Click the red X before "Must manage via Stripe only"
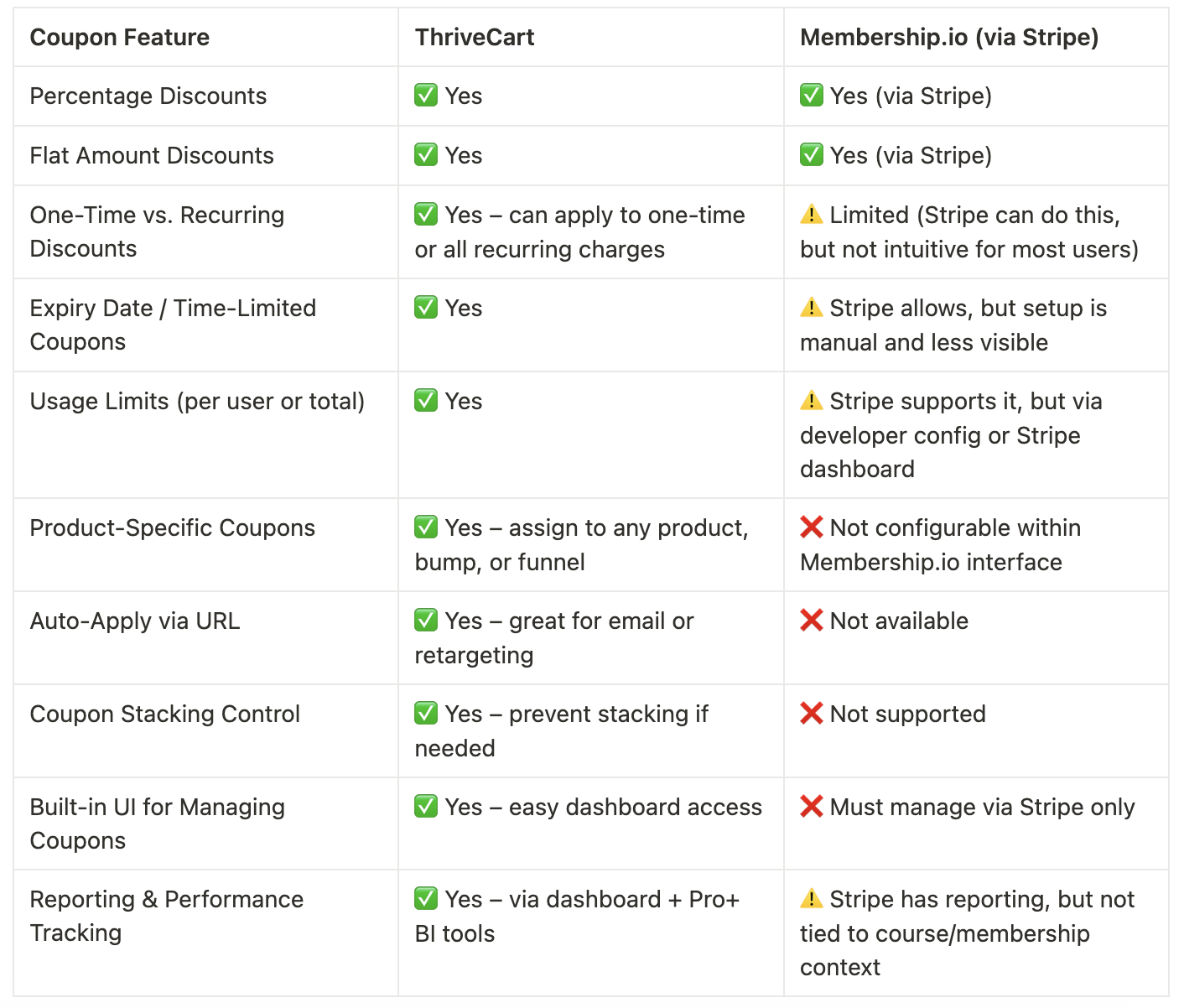 point(811,807)
